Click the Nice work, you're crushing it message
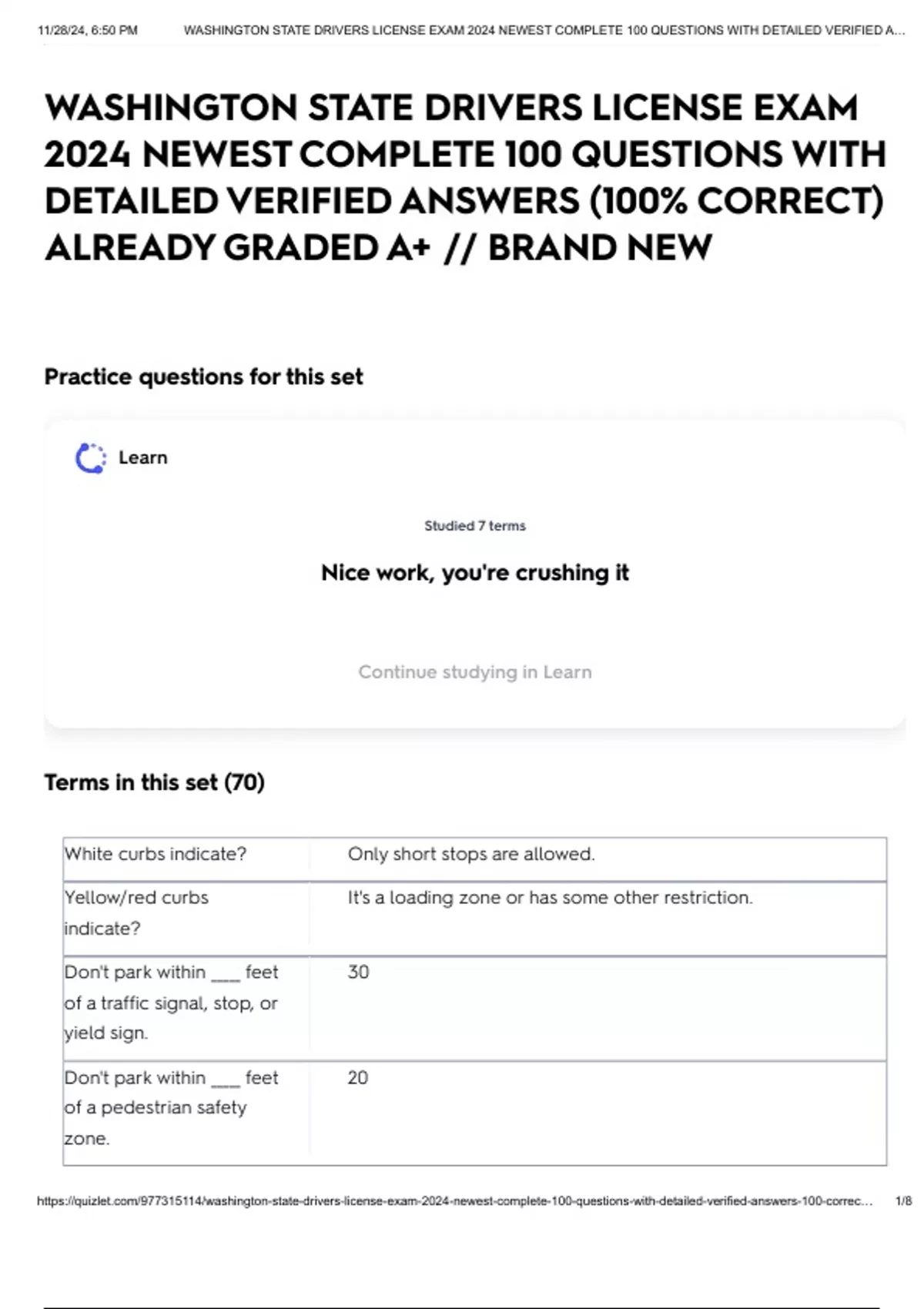Viewport: 924px width, 1309px height. [x=474, y=573]
